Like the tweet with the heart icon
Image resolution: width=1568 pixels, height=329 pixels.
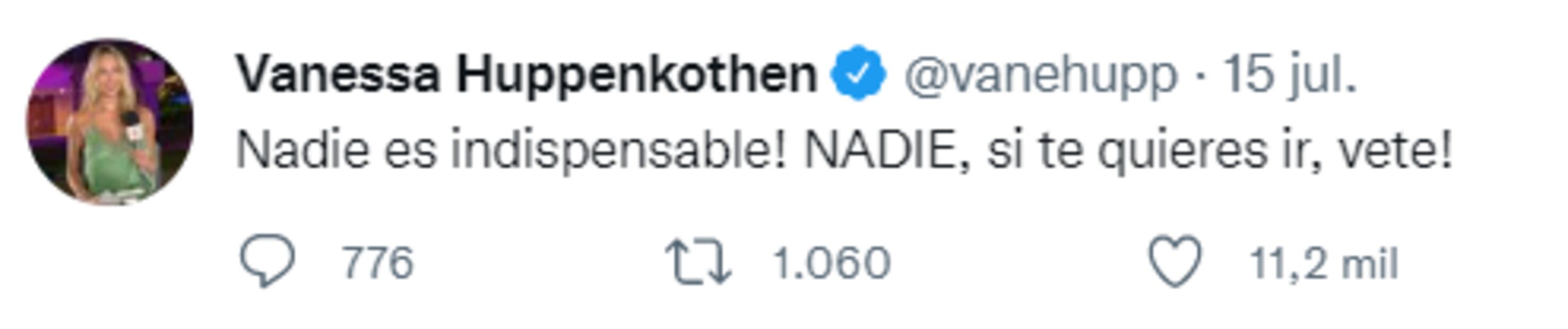pos(1175,262)
